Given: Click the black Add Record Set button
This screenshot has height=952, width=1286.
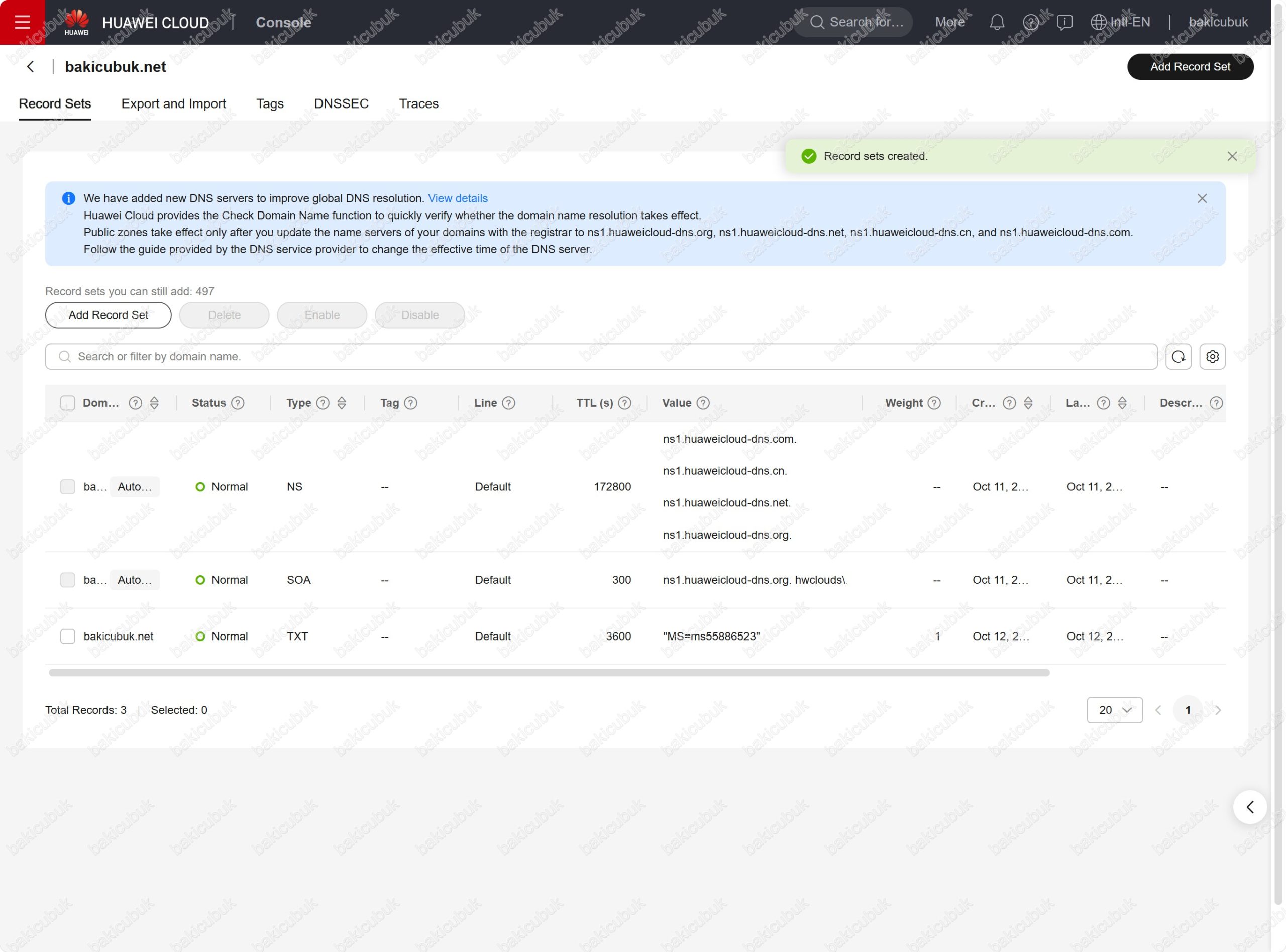Looking at the screenshot, I should point(1190,67).
